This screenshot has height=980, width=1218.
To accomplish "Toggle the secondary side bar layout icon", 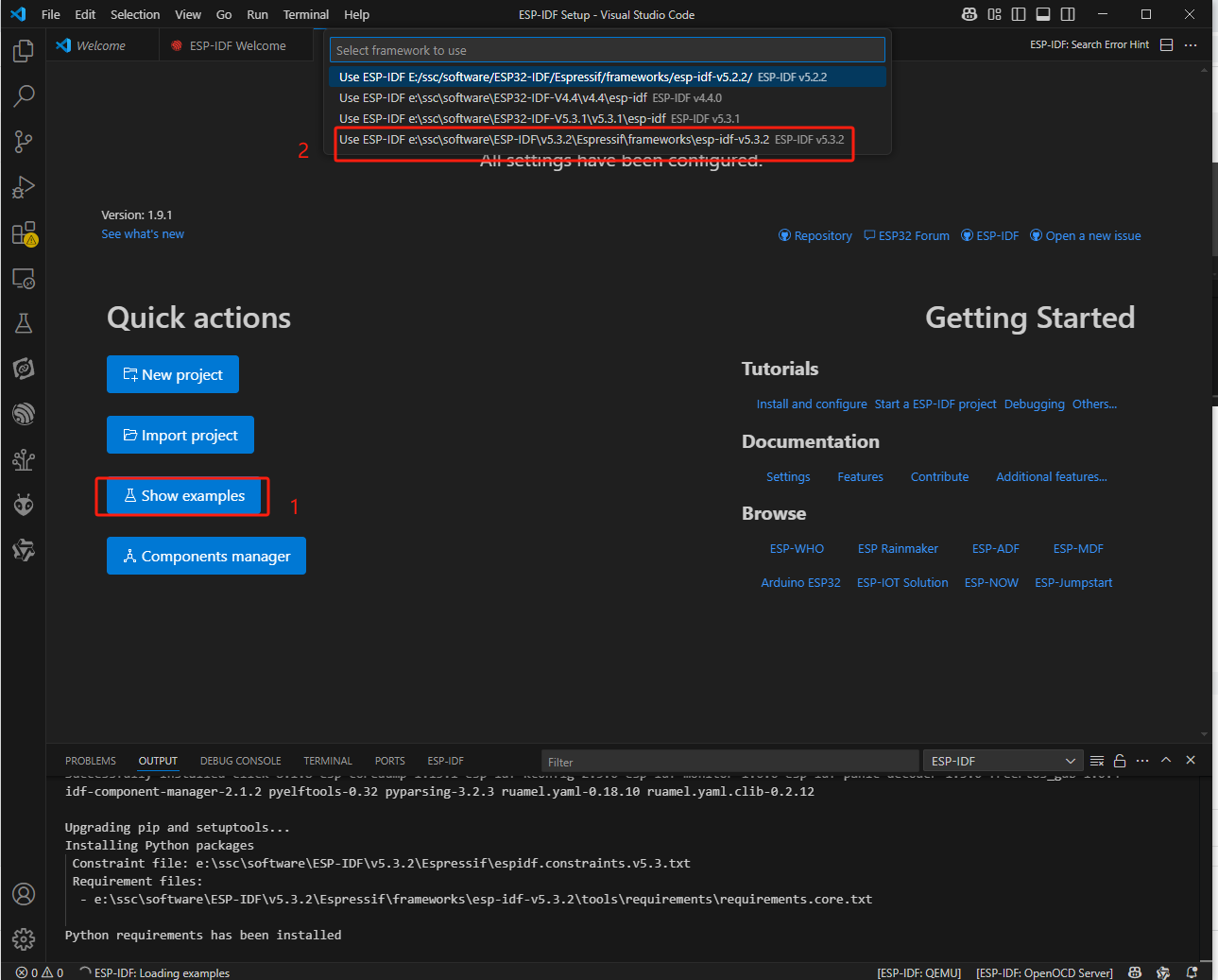I will tap(1068, 14).
